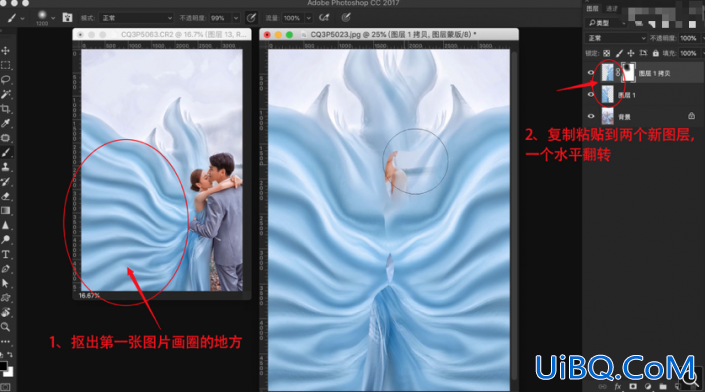705x392 pixels.
Task: Toggle lock transparent pixels
Action: [x=607, y=53]
